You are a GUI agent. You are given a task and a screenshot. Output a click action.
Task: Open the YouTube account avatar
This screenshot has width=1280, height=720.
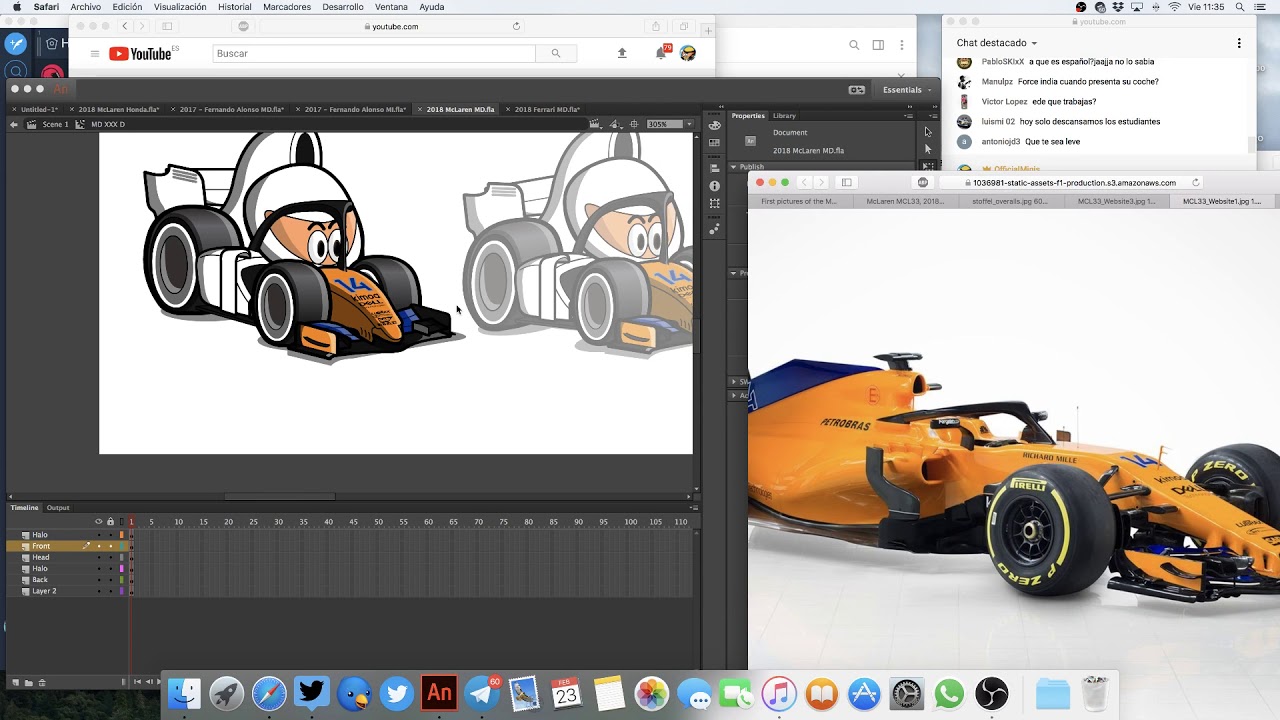(688, 53)
